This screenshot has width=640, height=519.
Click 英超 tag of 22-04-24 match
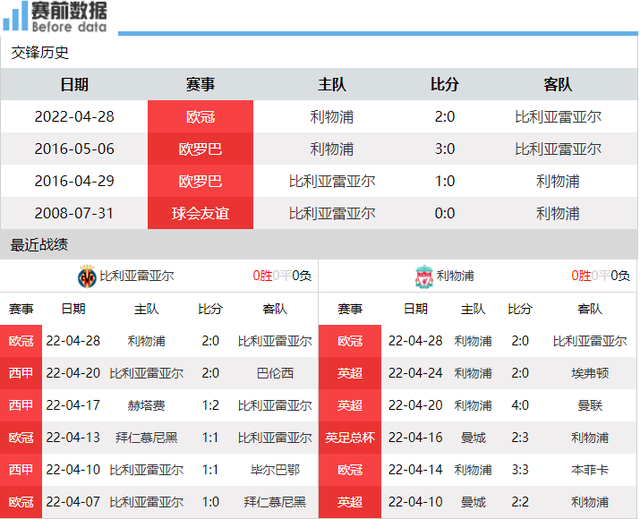(x=350, y=373)
